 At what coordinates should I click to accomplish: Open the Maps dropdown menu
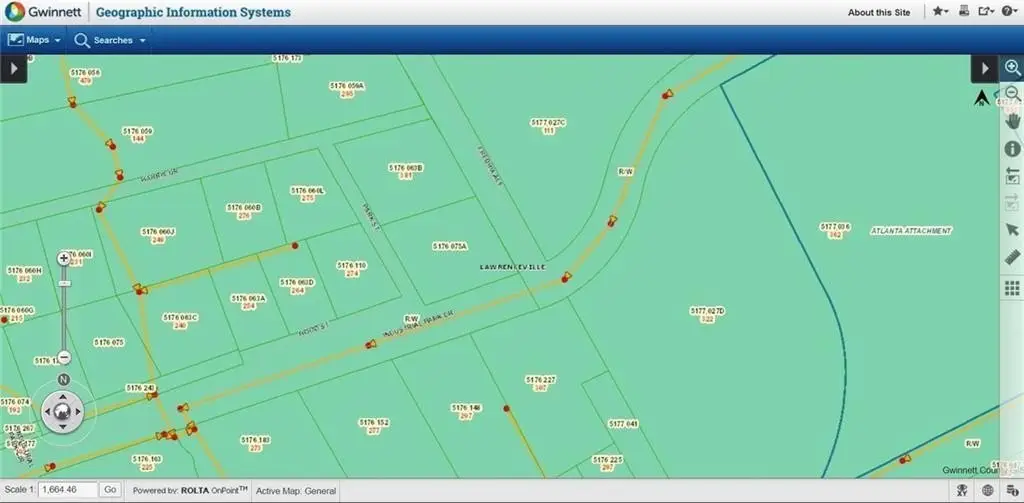pos(35,40)
